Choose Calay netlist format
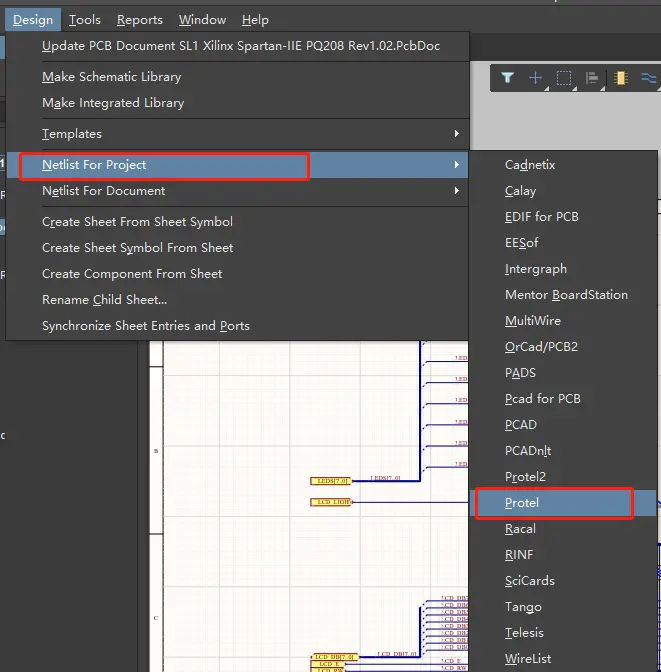The height and width of the screenshot is (672, 661). click(x=564, y=191)
